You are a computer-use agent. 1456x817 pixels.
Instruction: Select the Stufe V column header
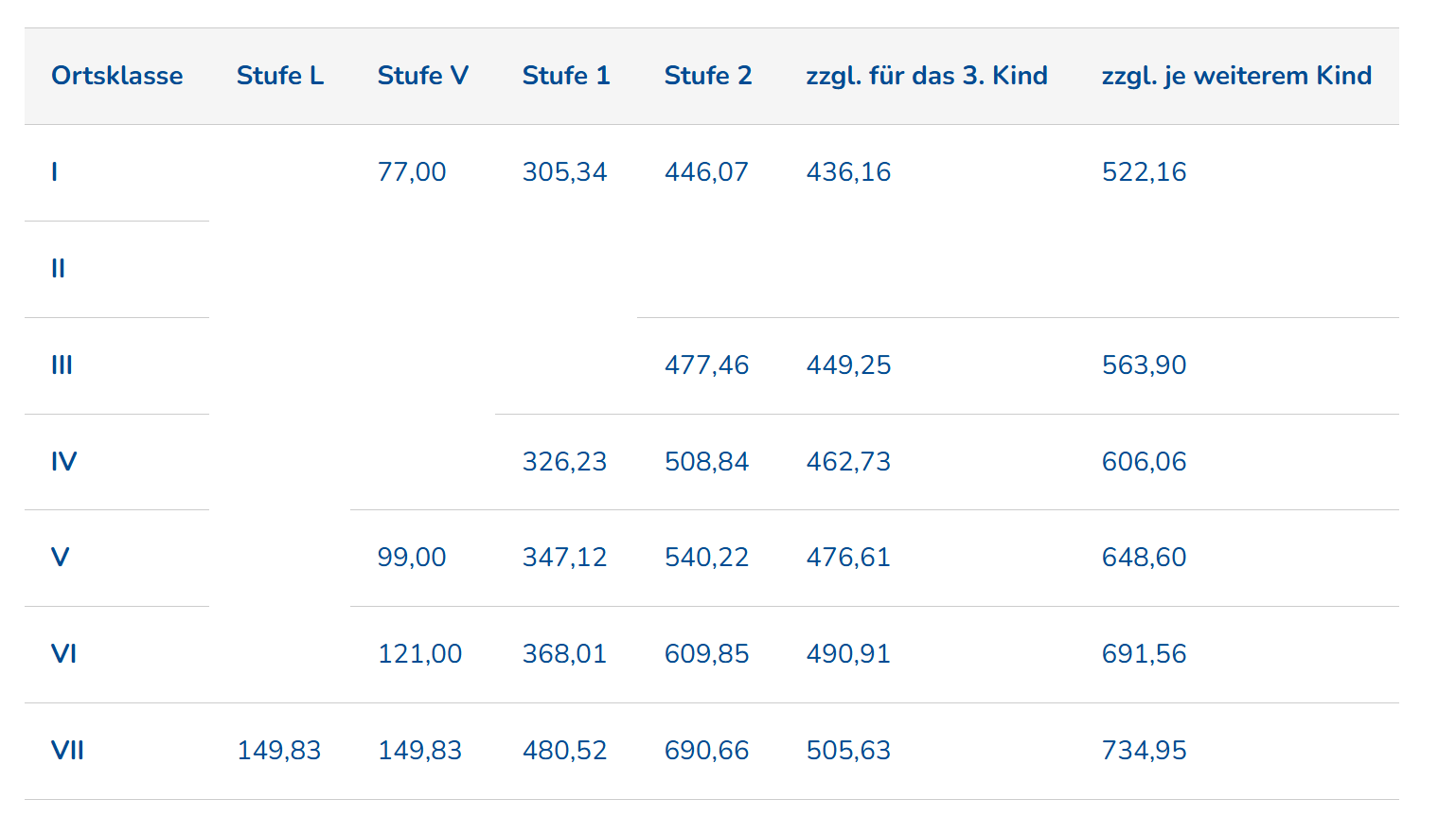click(423, 76)
